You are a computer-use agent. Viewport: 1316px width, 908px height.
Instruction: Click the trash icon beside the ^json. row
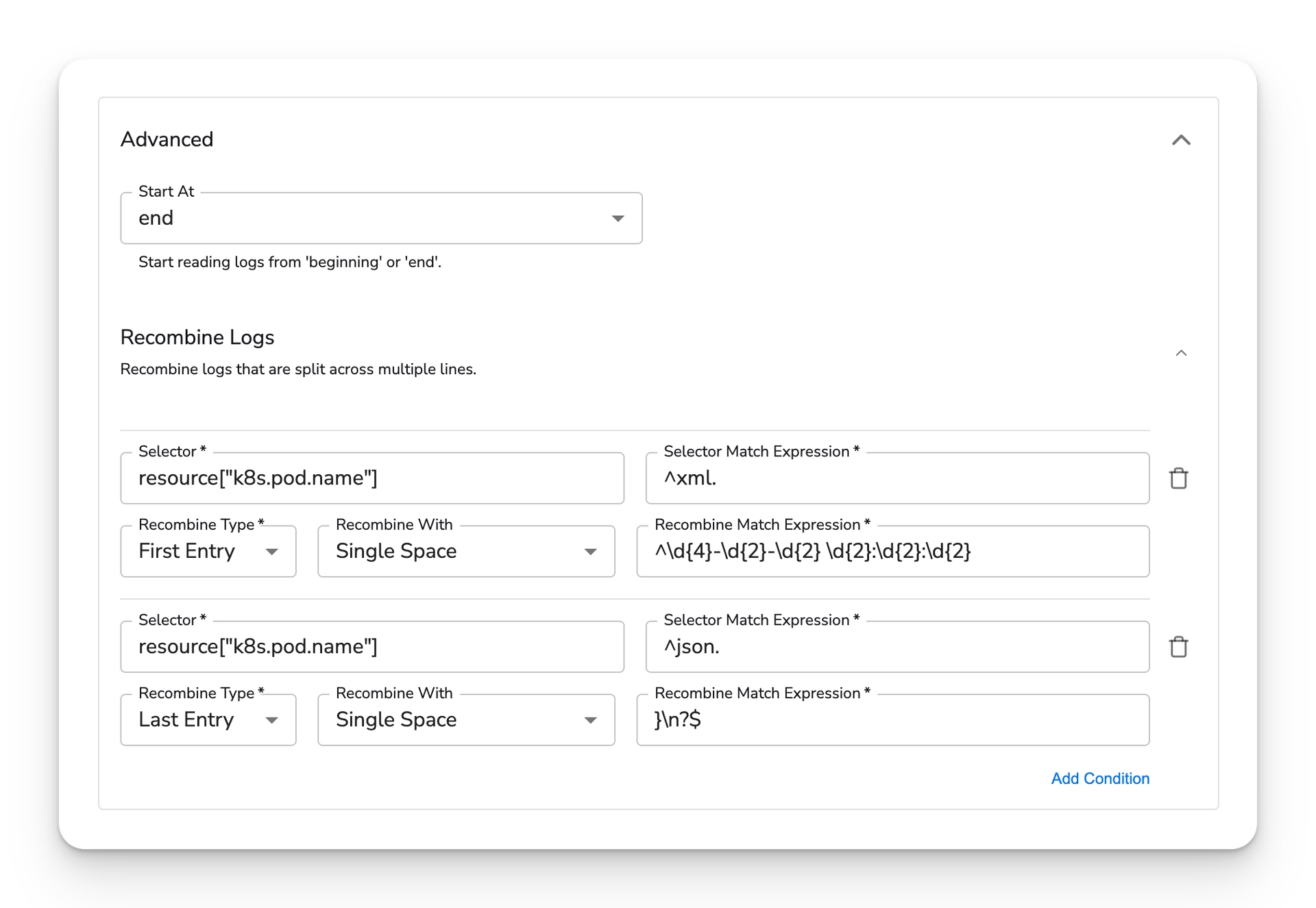1179,646
